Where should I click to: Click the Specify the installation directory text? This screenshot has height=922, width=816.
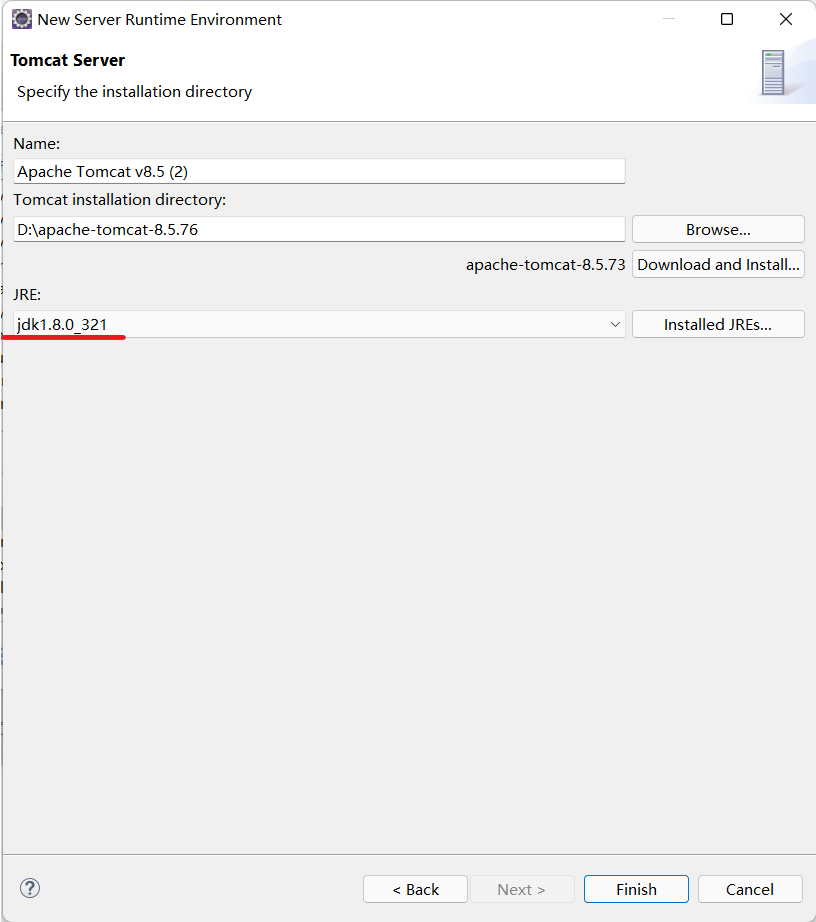point(135,92)
